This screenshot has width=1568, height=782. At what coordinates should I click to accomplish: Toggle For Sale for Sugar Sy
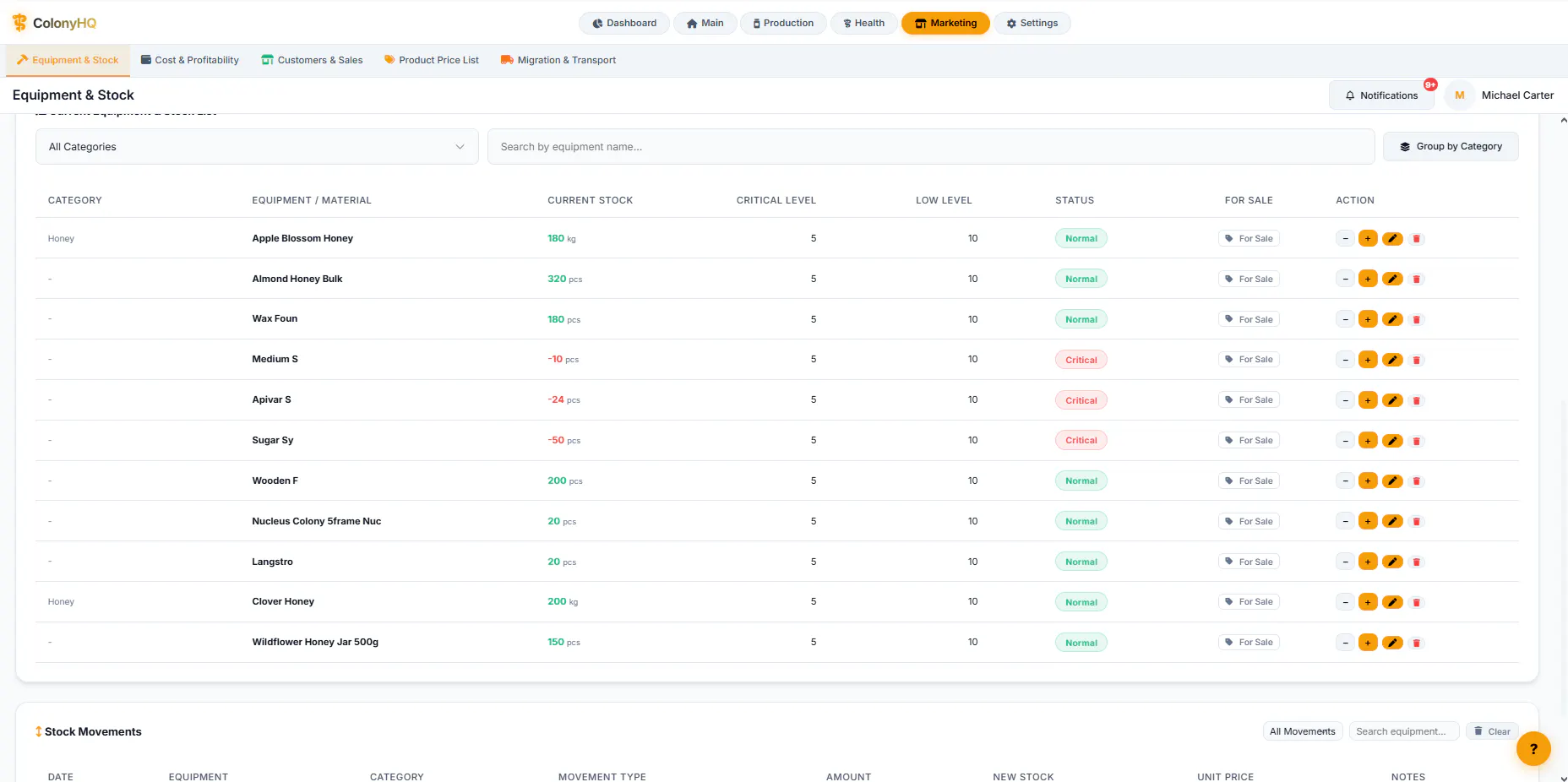tap(1249, 441)
